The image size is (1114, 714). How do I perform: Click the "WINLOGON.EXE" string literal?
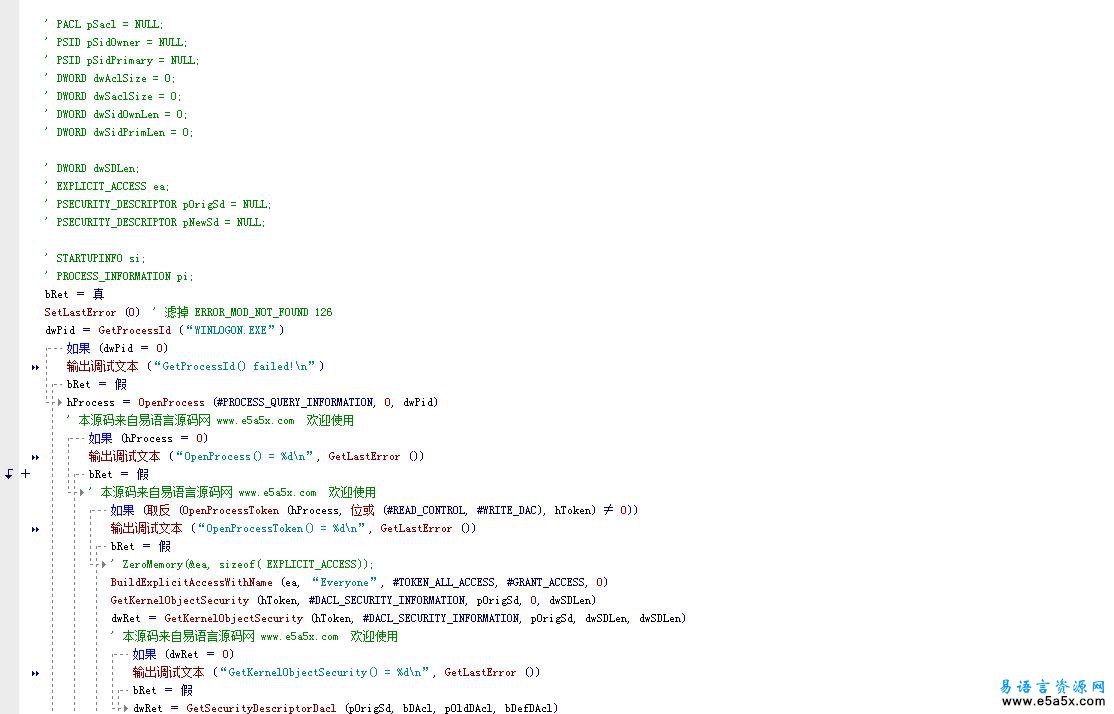[x=234, y=330]
